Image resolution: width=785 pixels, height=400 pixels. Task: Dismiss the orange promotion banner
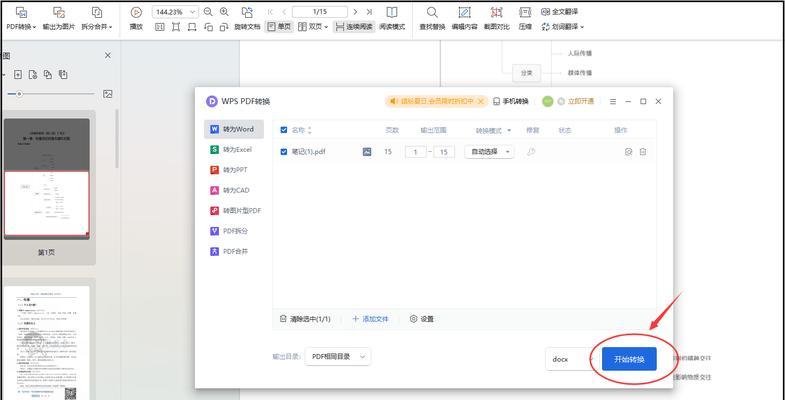(x=481, y=101)
